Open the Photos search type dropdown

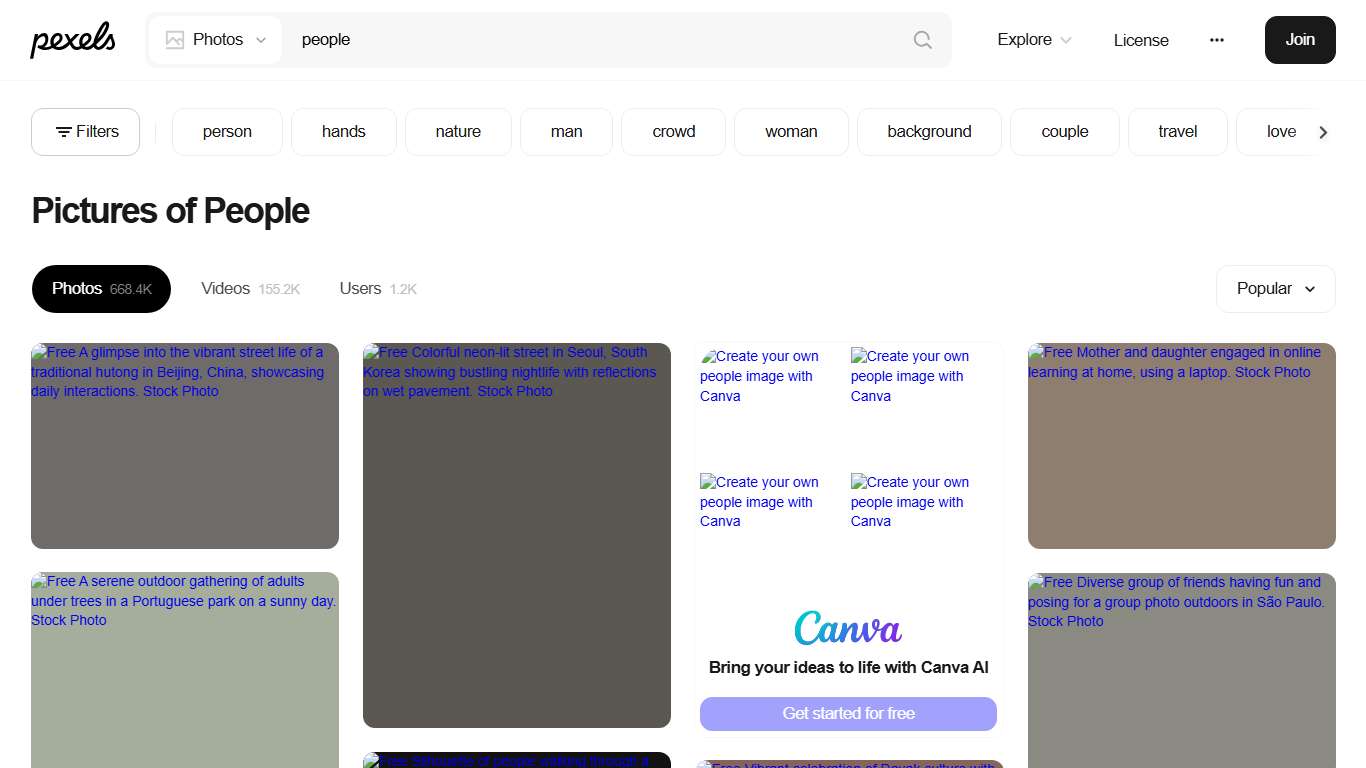coord(216,40)
